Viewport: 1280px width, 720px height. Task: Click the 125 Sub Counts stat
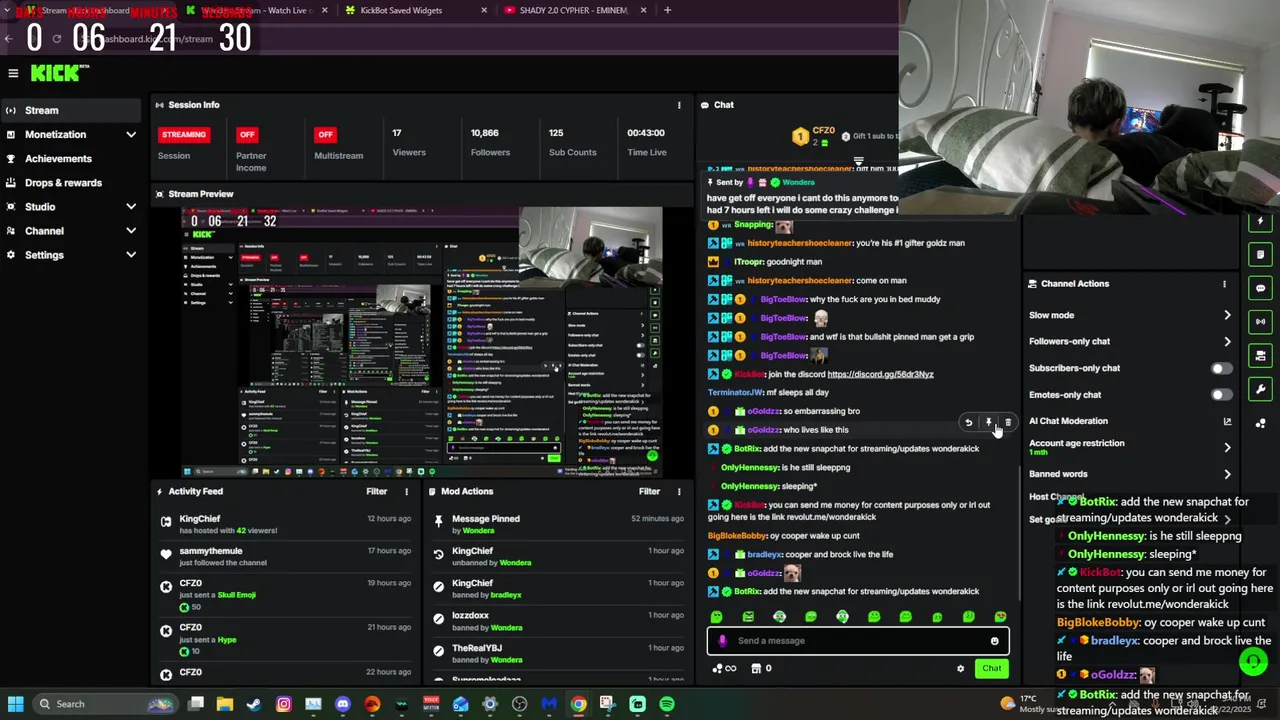[x=572, y=143]
